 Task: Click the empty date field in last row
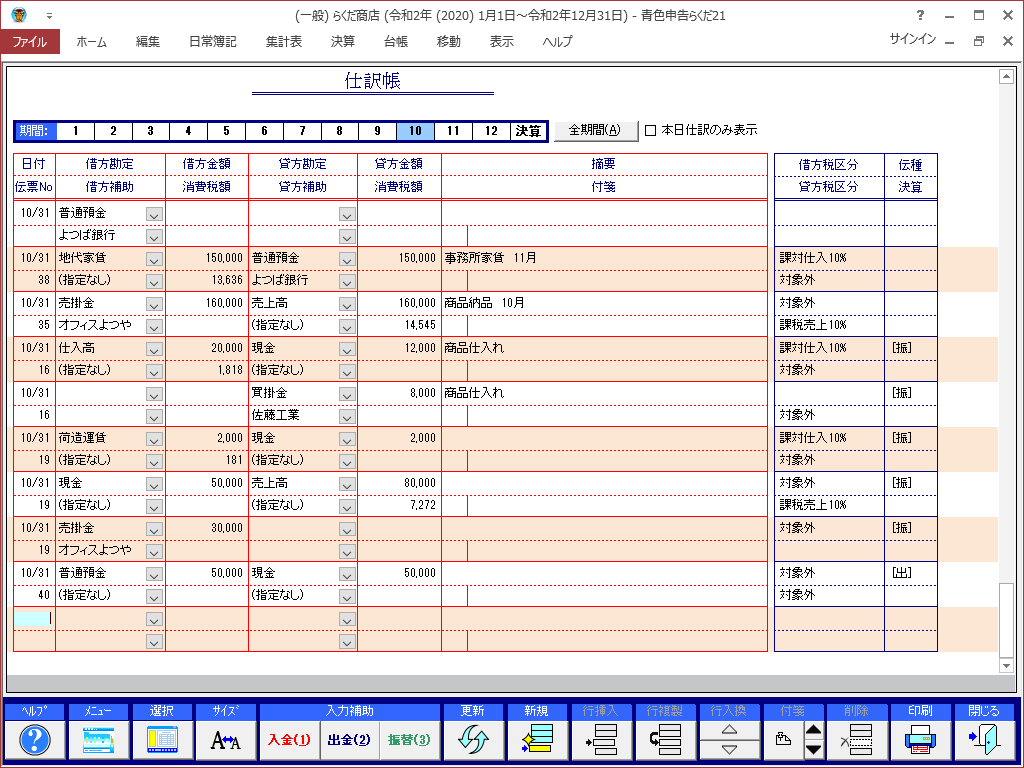pyautogui.click(x=33, y=618)
